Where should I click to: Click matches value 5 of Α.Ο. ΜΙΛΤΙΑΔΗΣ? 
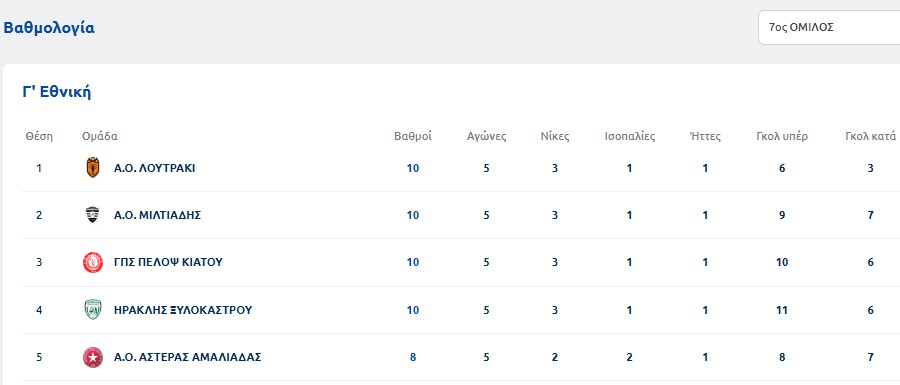486,215
